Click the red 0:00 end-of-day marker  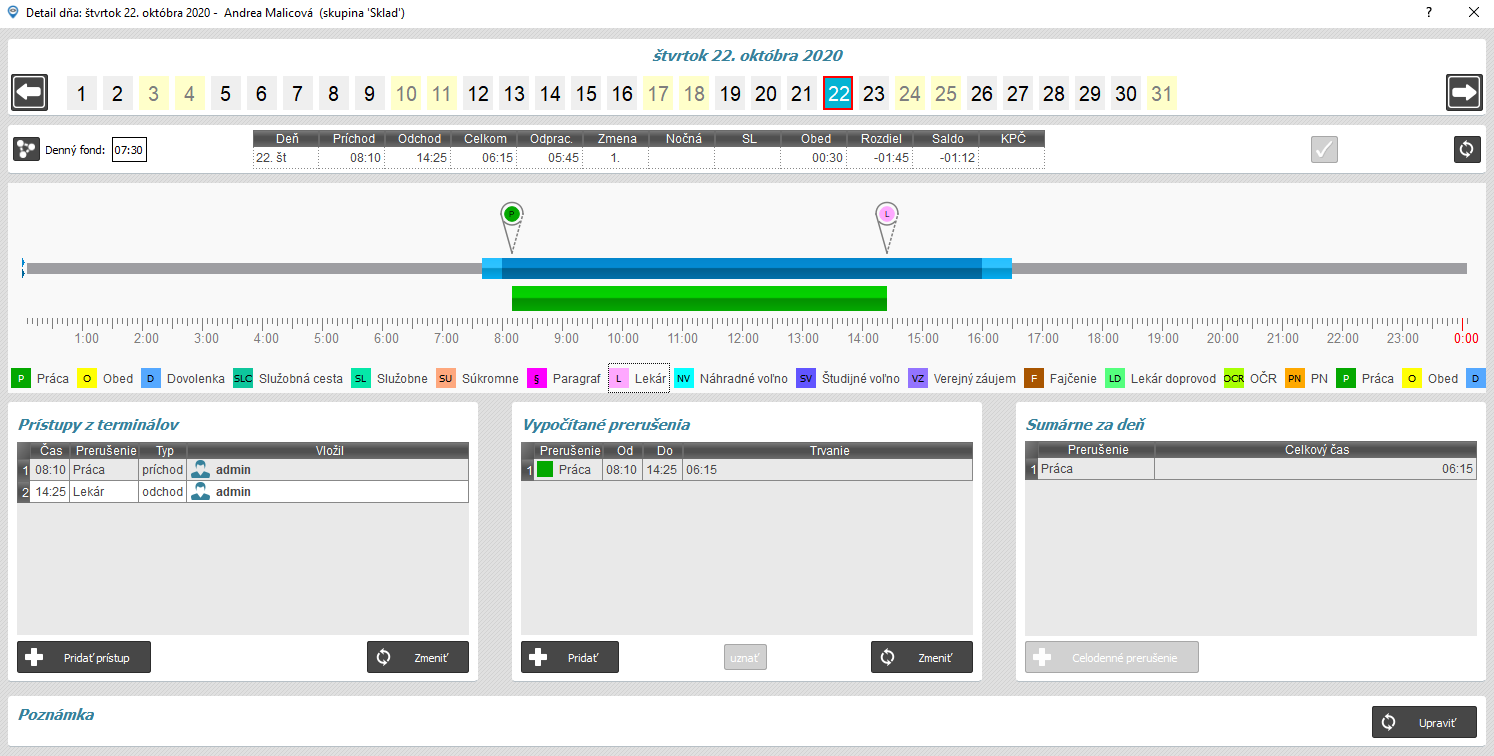pyautogui.click(x=1465, y=339)
